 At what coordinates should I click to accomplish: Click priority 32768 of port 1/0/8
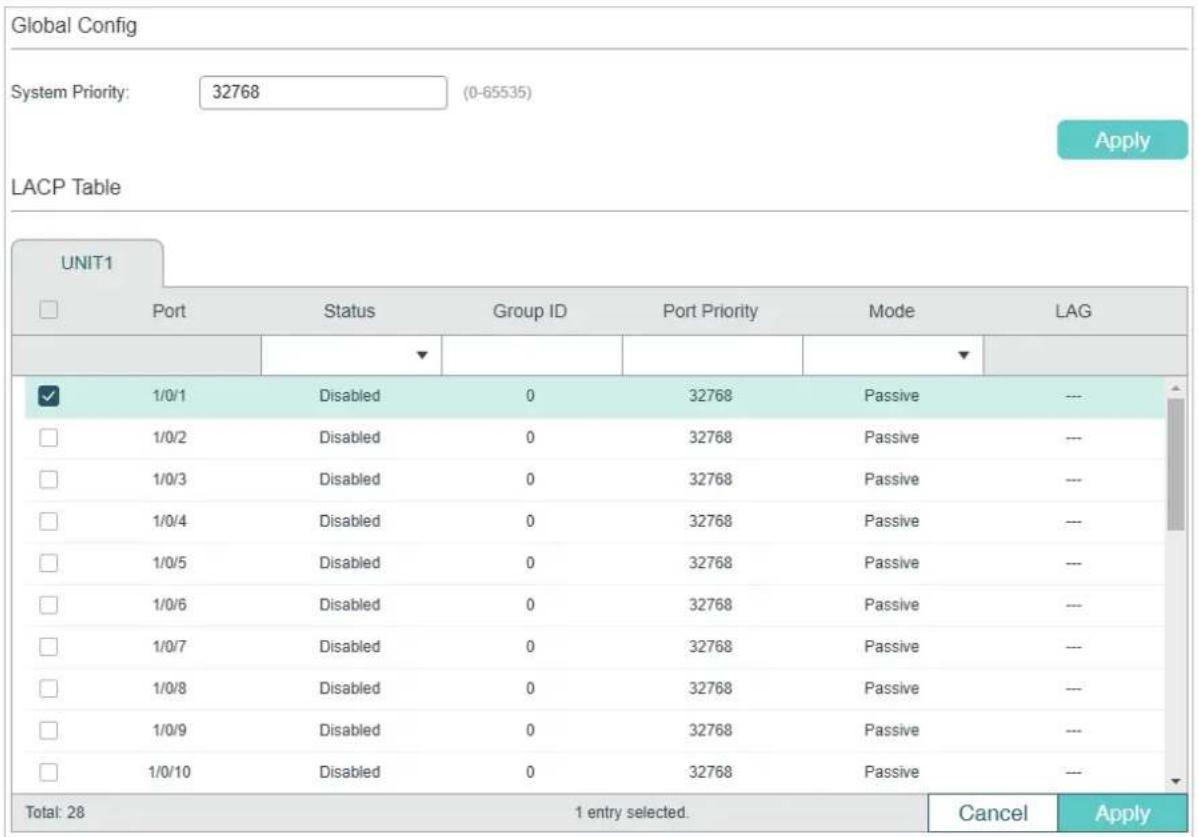coord(710,688)
